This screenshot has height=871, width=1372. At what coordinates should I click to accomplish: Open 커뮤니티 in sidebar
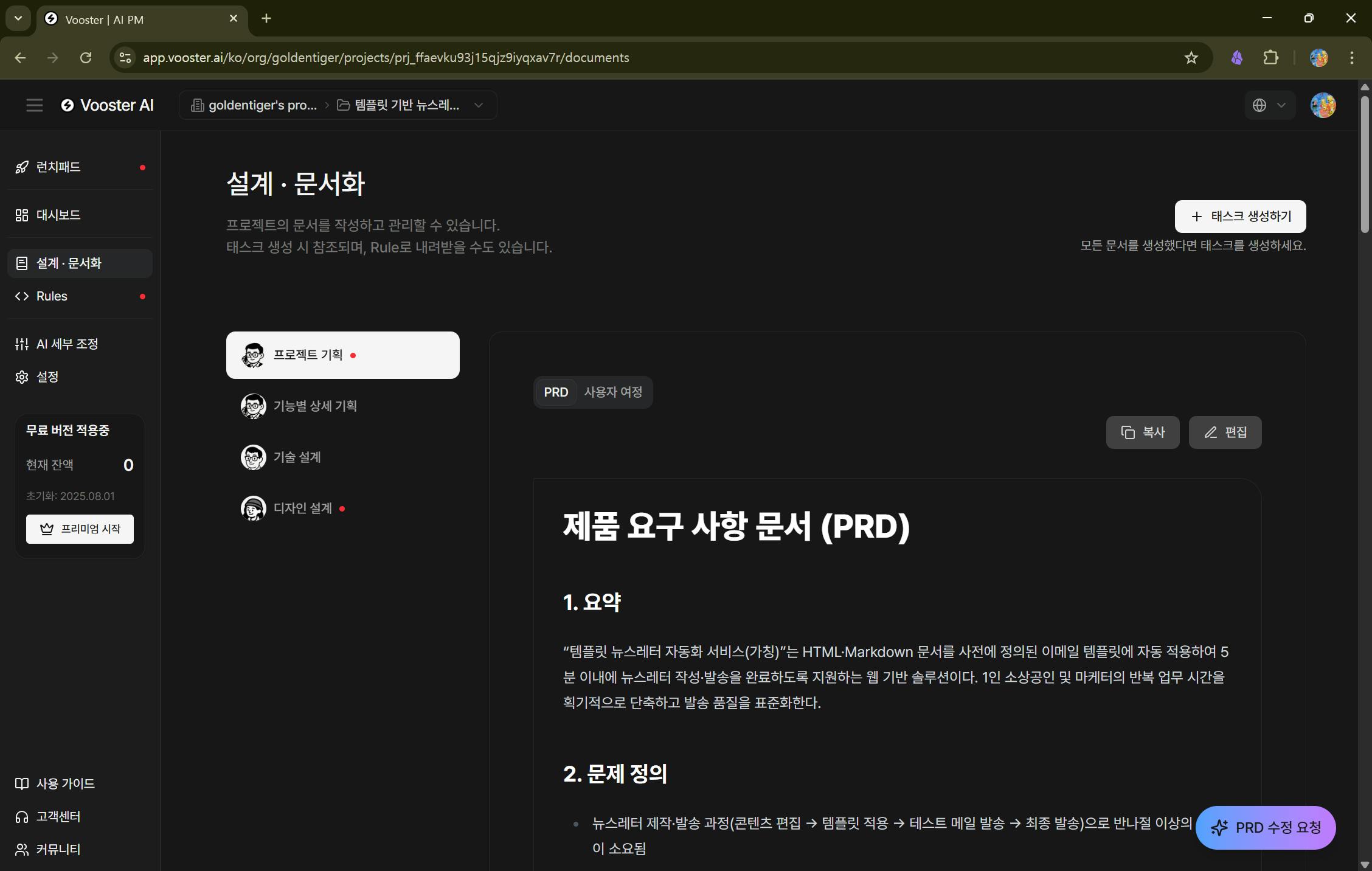pyautogui.click(x=58, y=849)
